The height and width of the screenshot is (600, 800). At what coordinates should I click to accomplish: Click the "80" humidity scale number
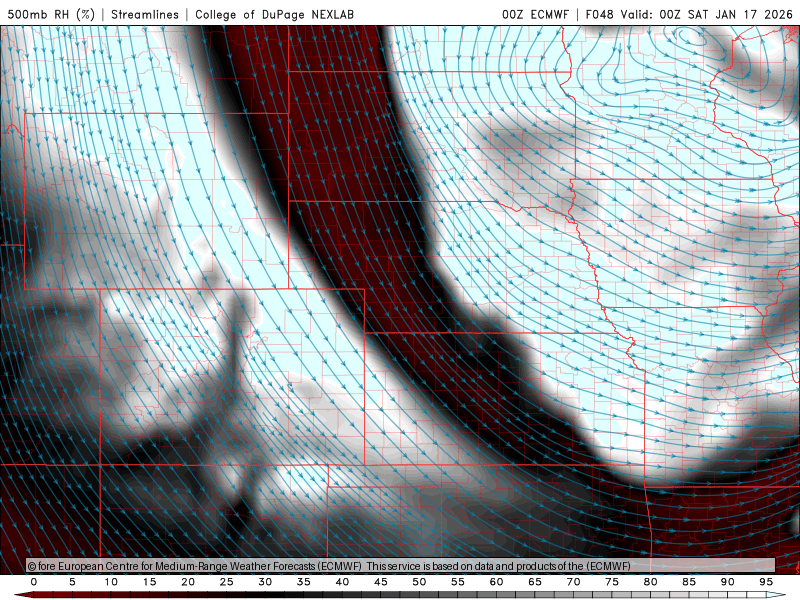point(650,582)
